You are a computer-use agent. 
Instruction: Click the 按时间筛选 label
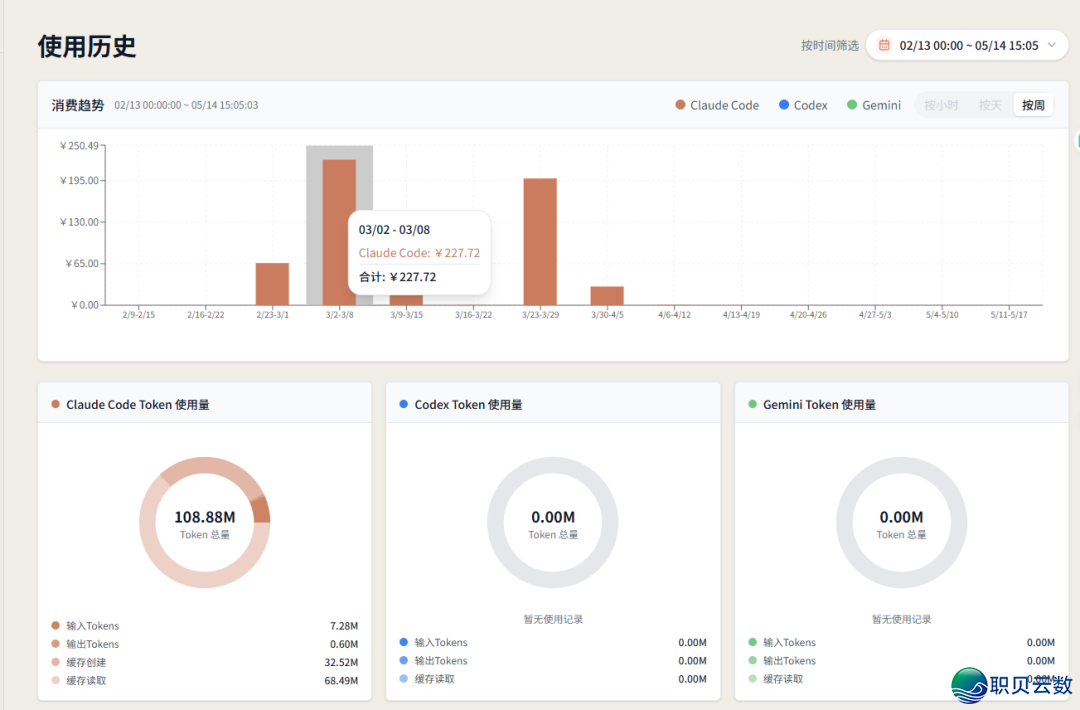[829, 45]
